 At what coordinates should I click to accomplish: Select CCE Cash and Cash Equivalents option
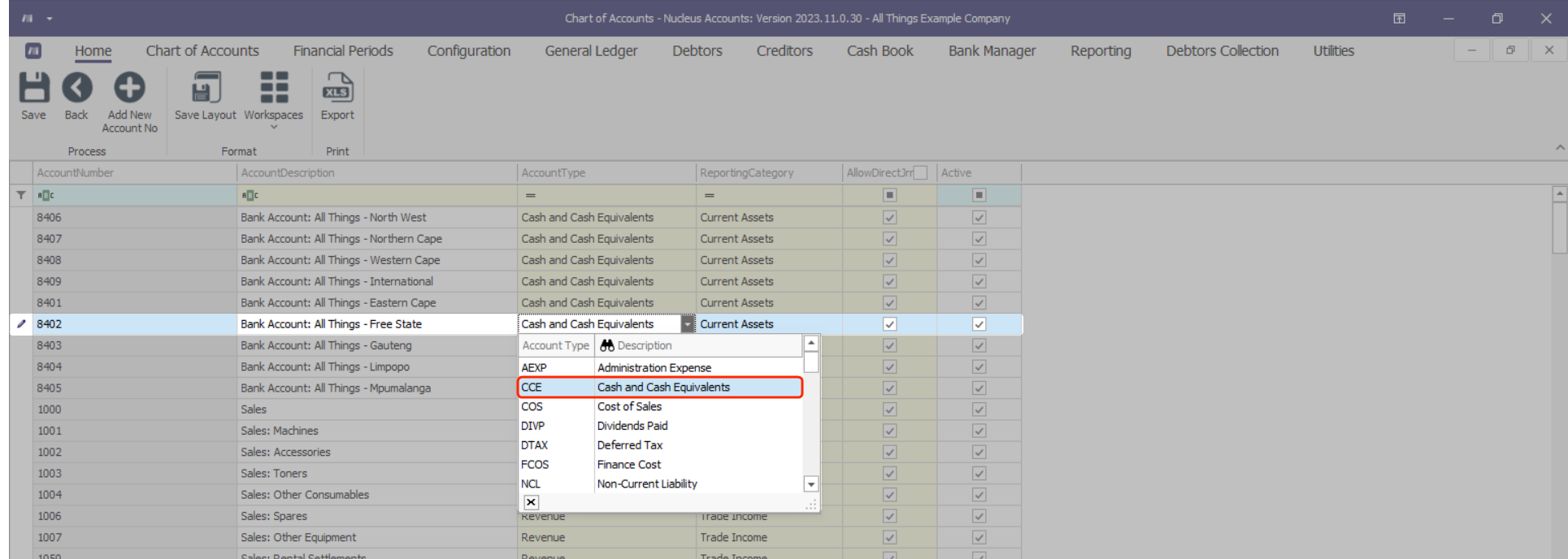pyautogui.click(x=660, y=388)
